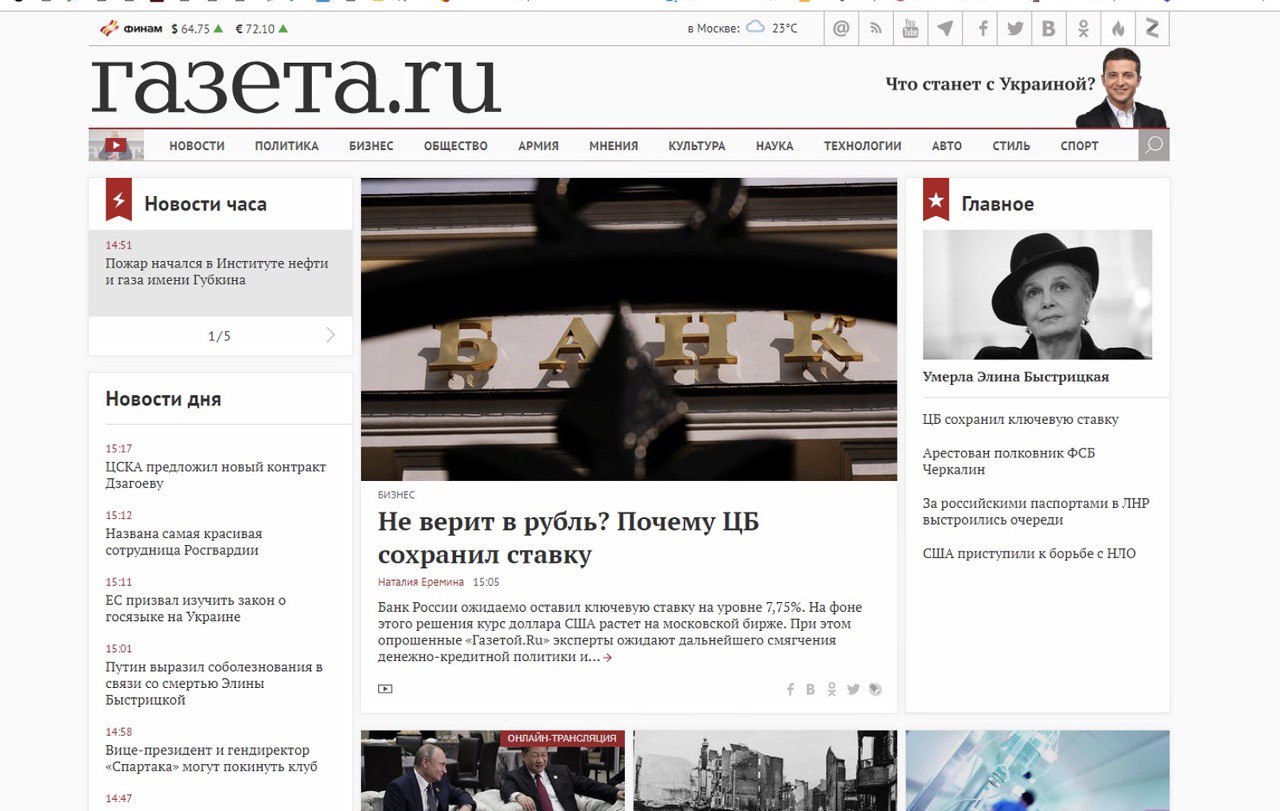The height and width of the screenshot is (811, 1280).
Task: Open the Telegram icon in header
Action: (x=945, y=29)
